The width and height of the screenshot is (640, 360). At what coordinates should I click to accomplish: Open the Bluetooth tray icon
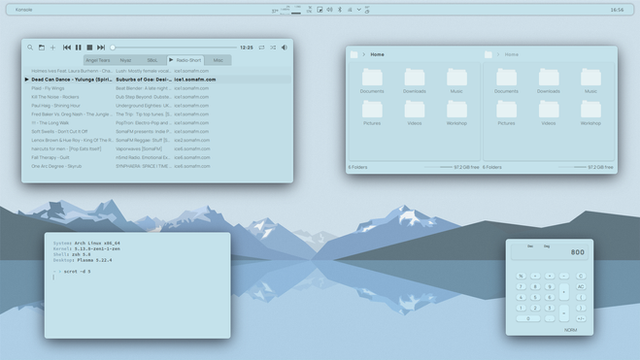point(340,9)
